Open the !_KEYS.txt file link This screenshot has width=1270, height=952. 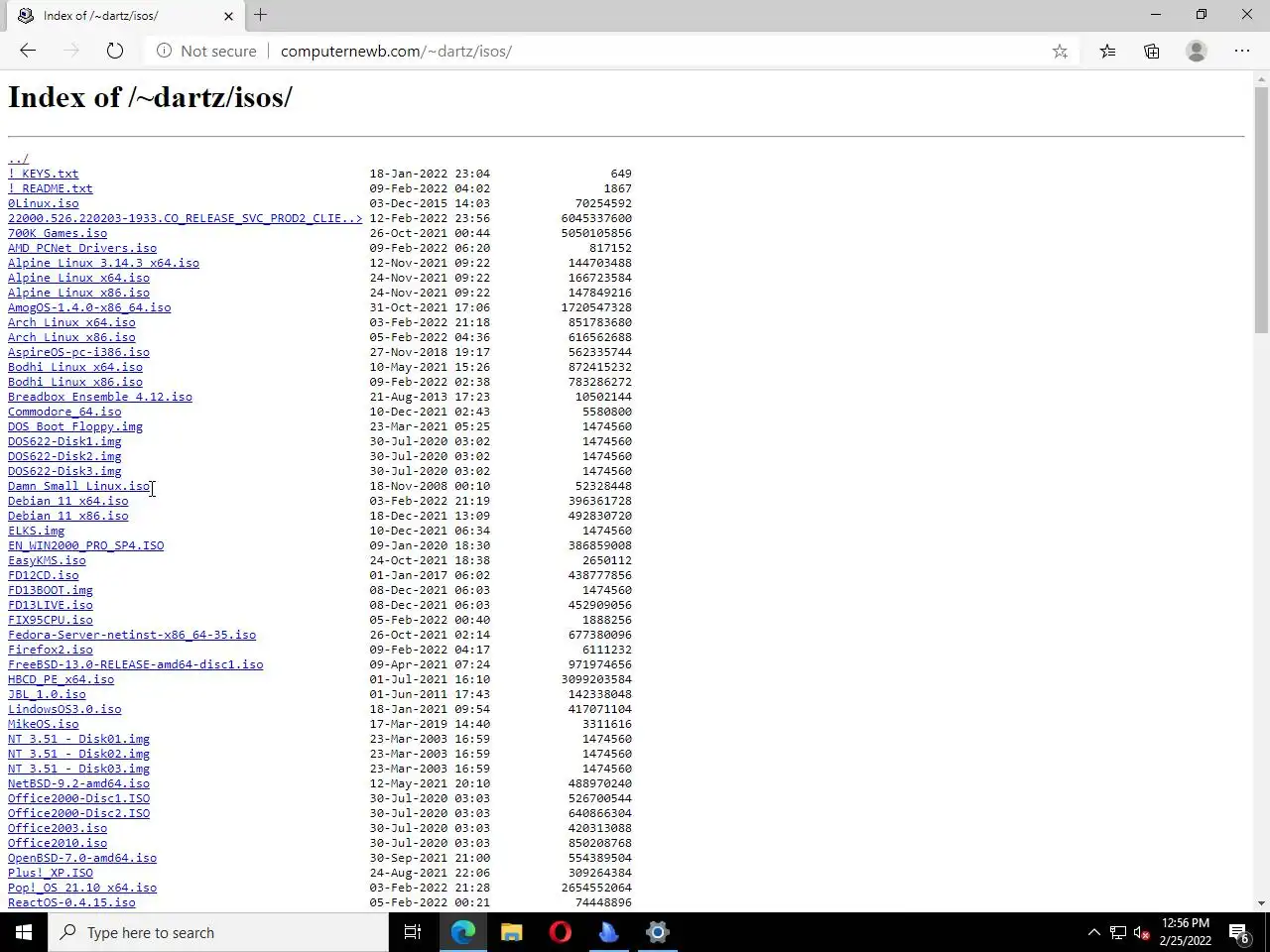(x=43, y=174)
